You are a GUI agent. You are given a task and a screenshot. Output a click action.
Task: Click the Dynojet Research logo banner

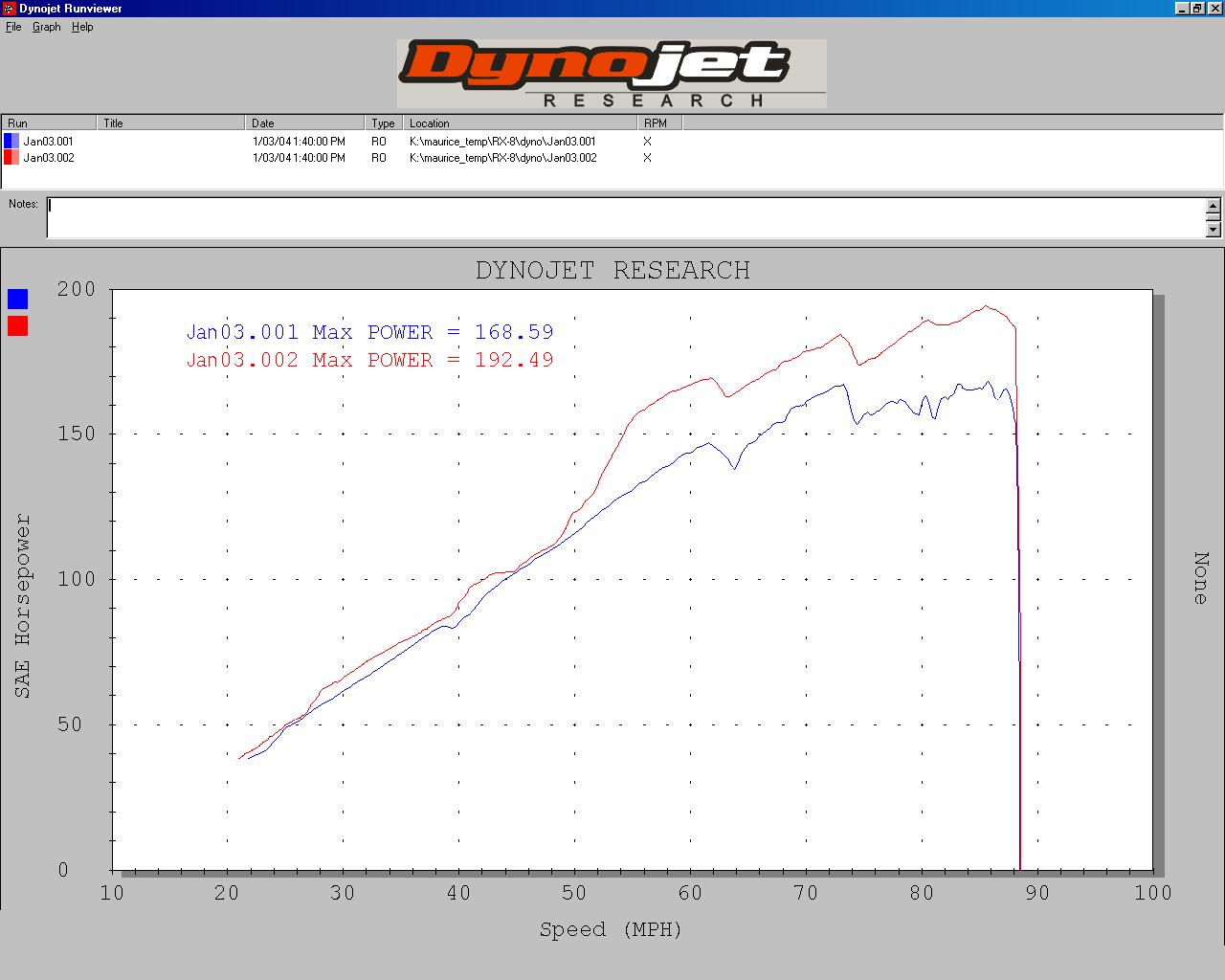(x=612, y=74)
